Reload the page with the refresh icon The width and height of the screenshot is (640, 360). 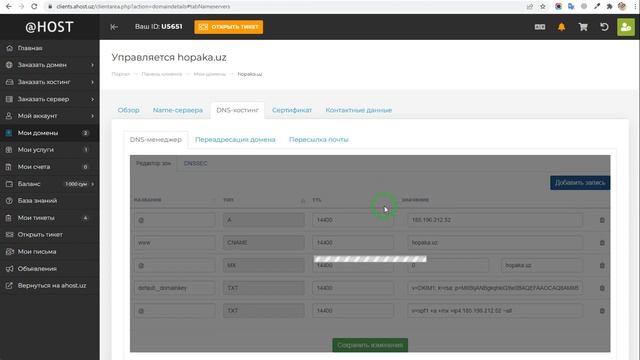[34, 7]
